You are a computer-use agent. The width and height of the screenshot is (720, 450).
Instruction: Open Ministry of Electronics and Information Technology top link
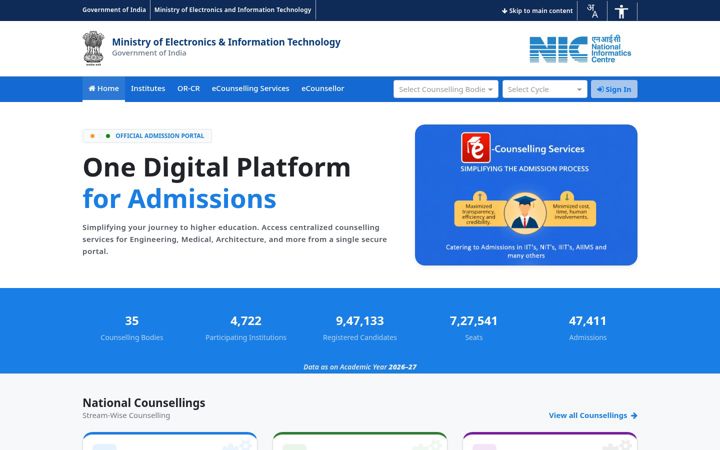(x=233, y=10)
